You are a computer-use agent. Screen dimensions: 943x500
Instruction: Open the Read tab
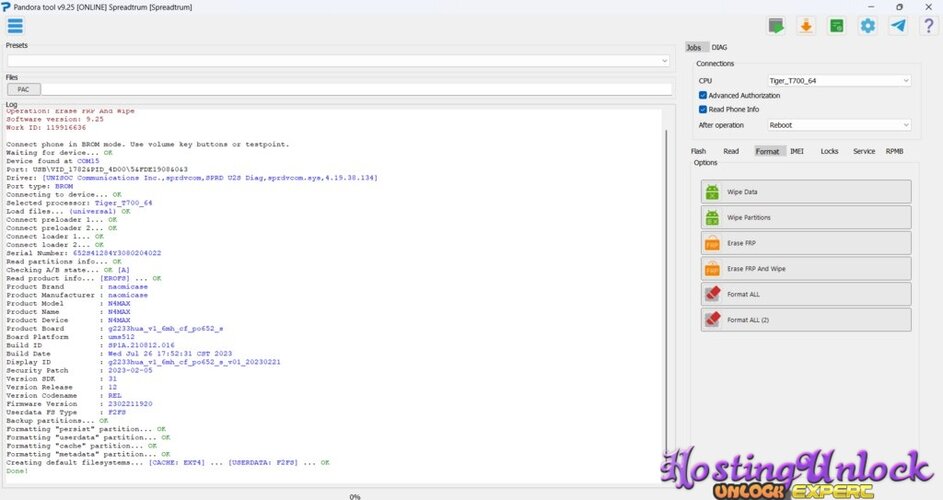pyautogui.click(x=731, y=152)
